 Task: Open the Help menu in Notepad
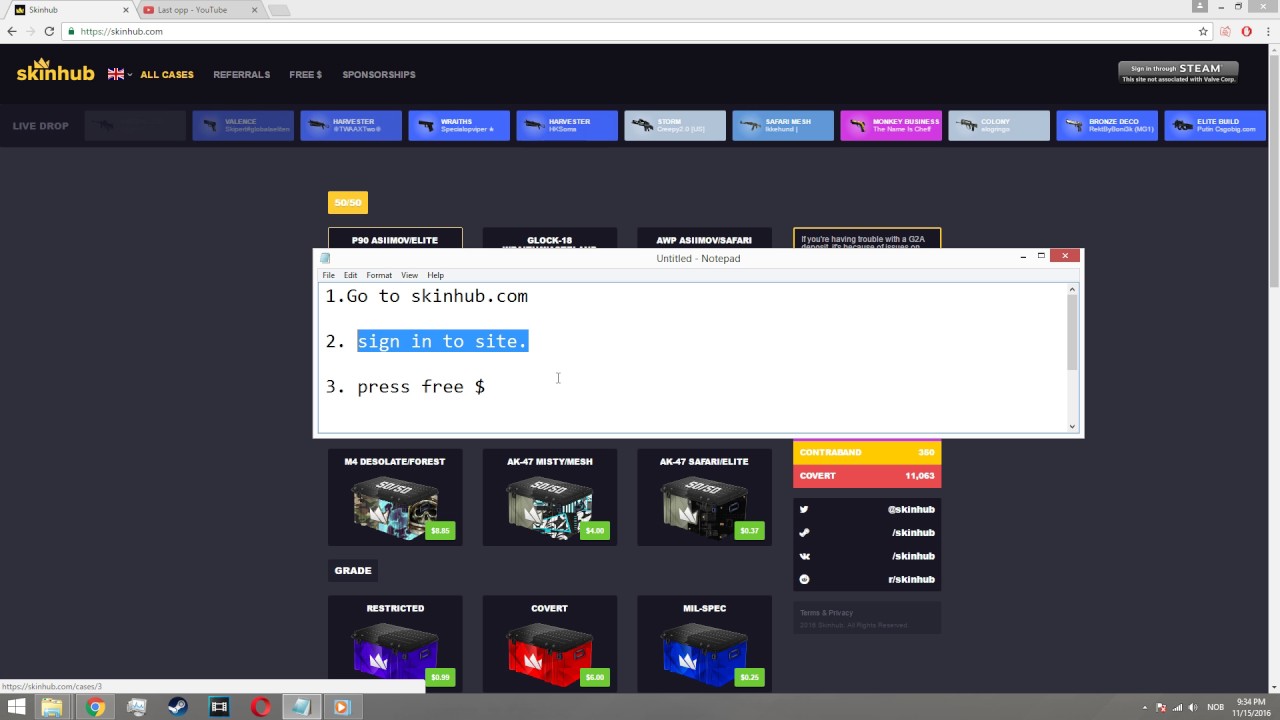click(x=435, y=275)
